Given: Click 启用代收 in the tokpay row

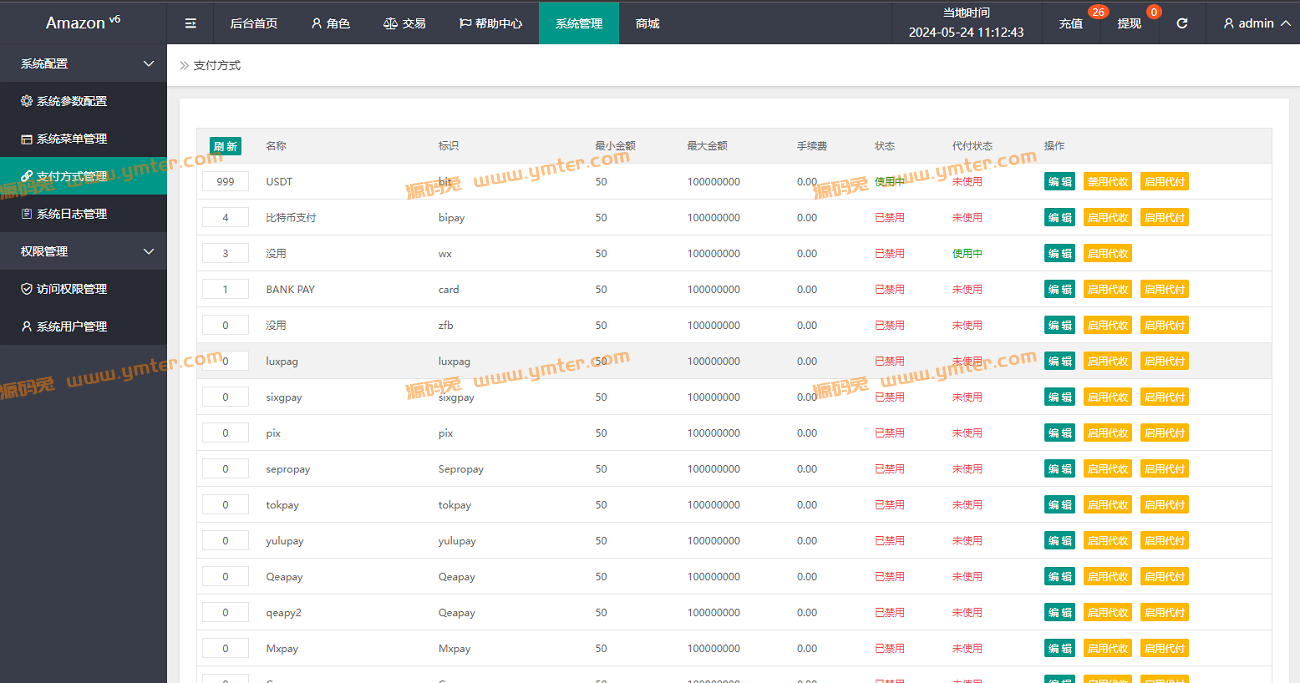Looking at the screenshot, I should [1108, 505].
